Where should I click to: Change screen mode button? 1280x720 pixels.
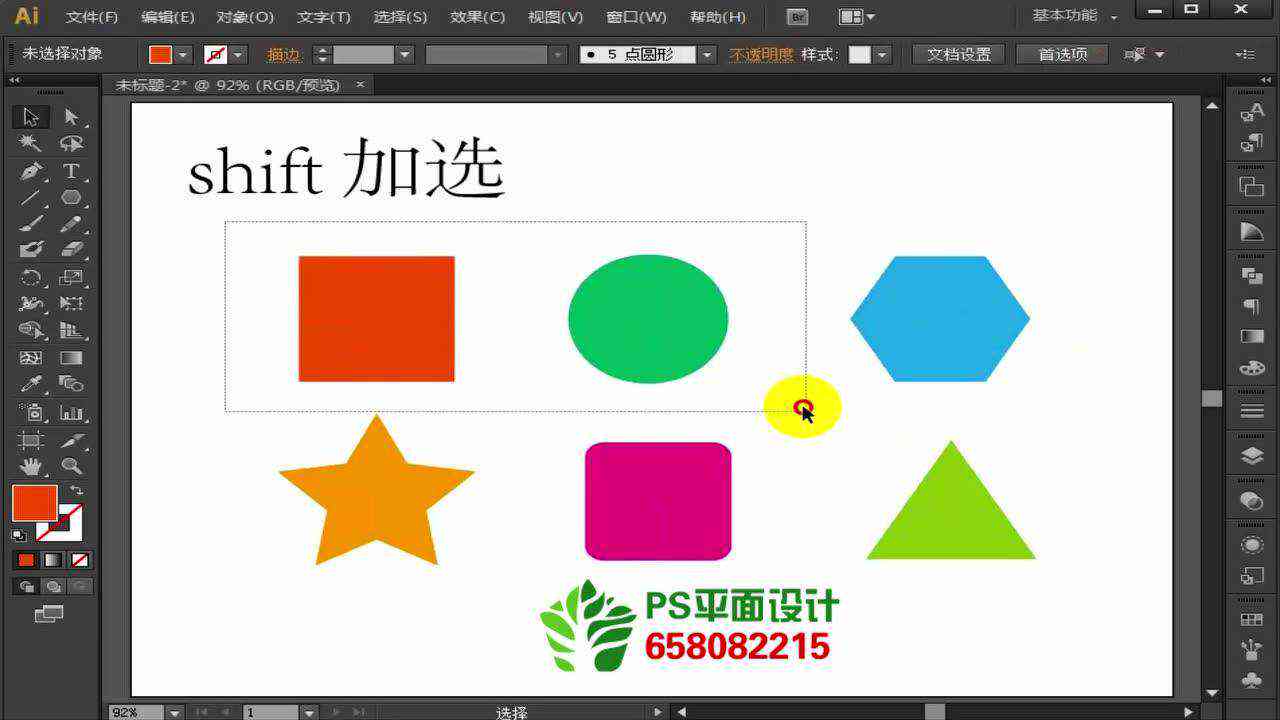[48, 614]
